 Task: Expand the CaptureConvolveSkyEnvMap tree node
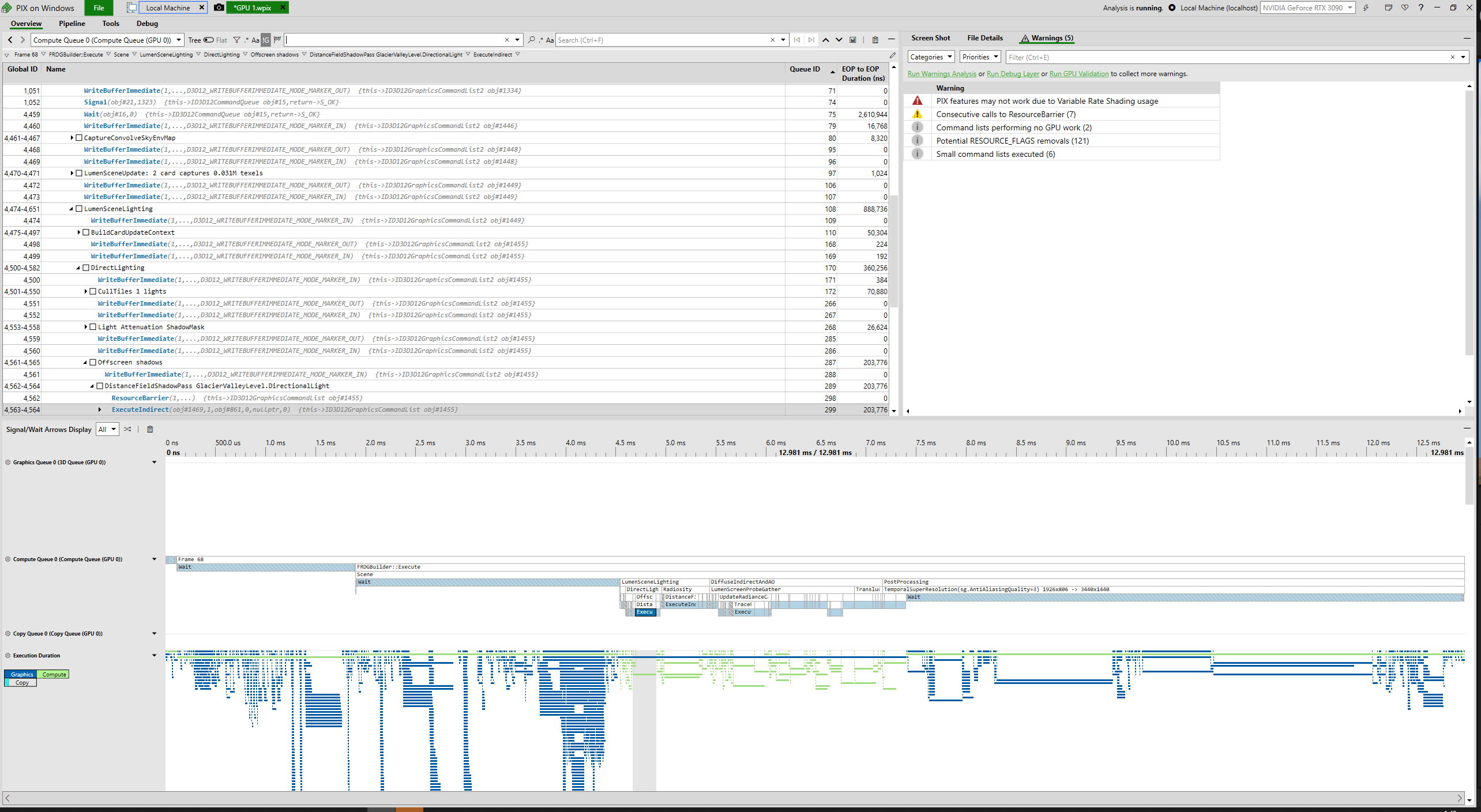pyautogui.click(x=72, y=138)
